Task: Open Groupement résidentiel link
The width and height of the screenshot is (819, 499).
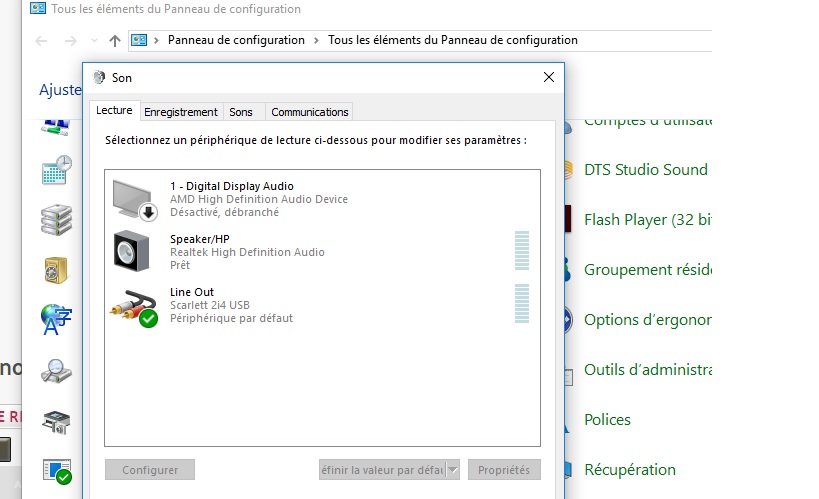Action: coord(648,270)
